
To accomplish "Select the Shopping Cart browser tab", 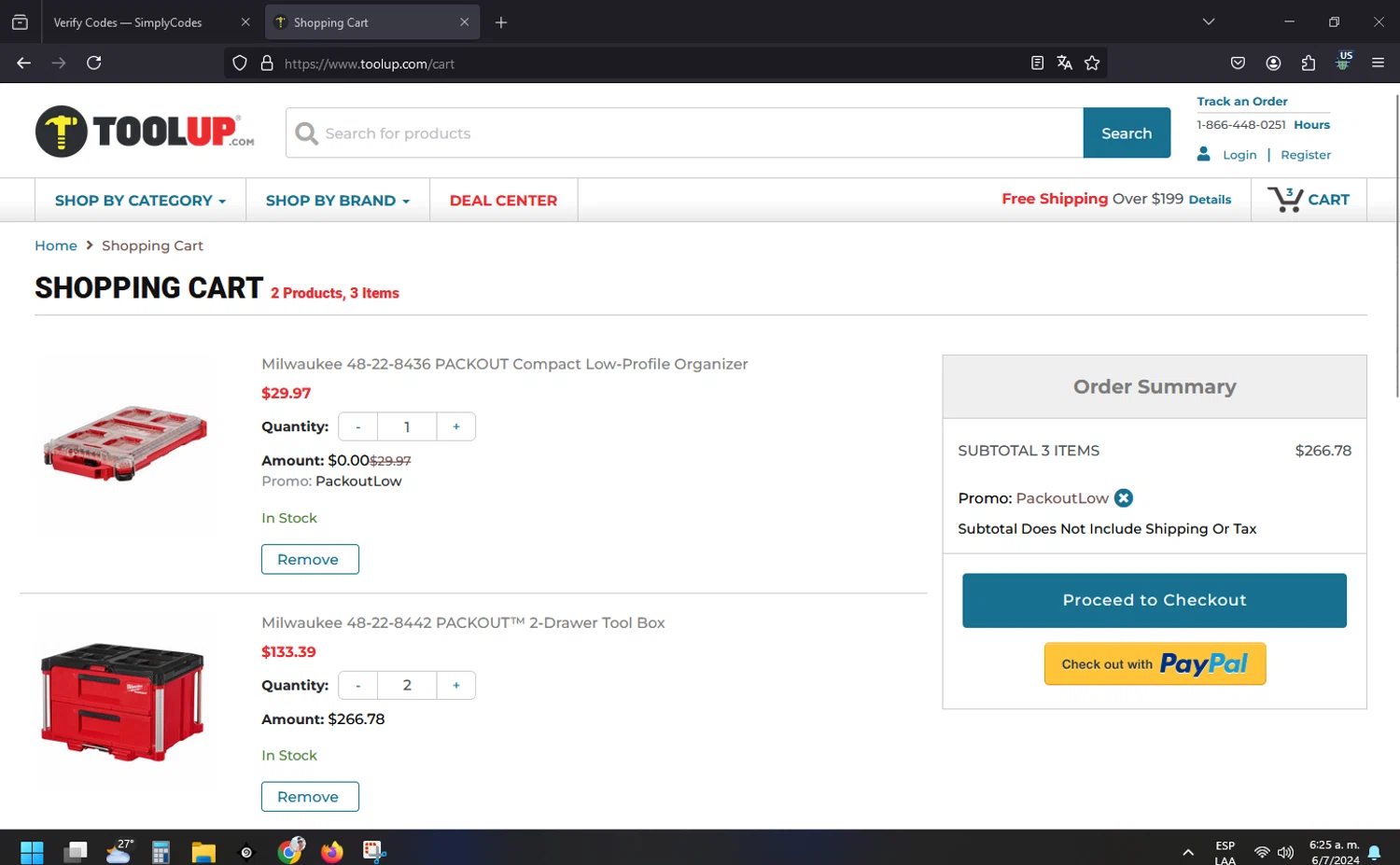I will (x=372, y=22).
